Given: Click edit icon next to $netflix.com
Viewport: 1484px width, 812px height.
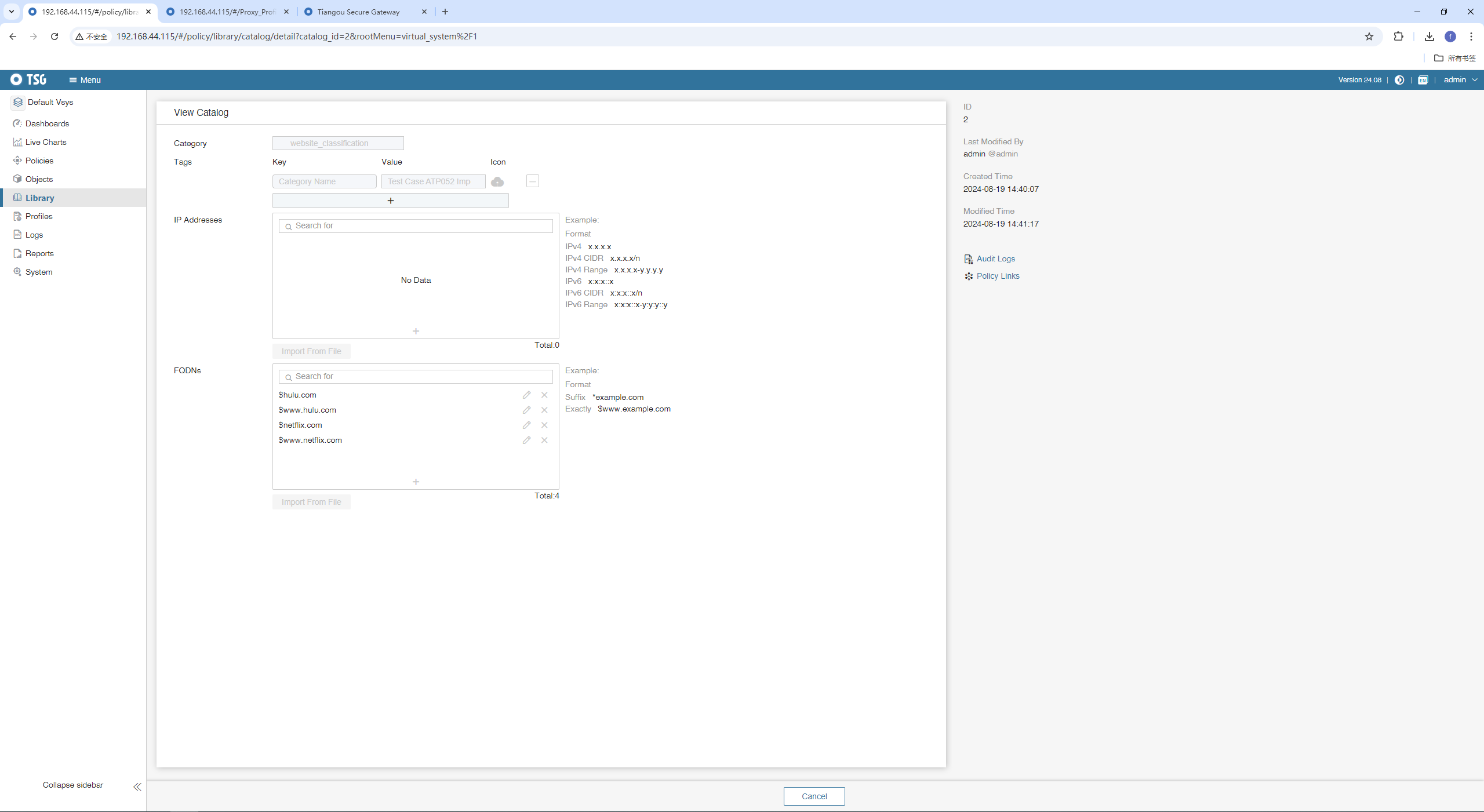Looking at the screenshot, I should [526, 425].
